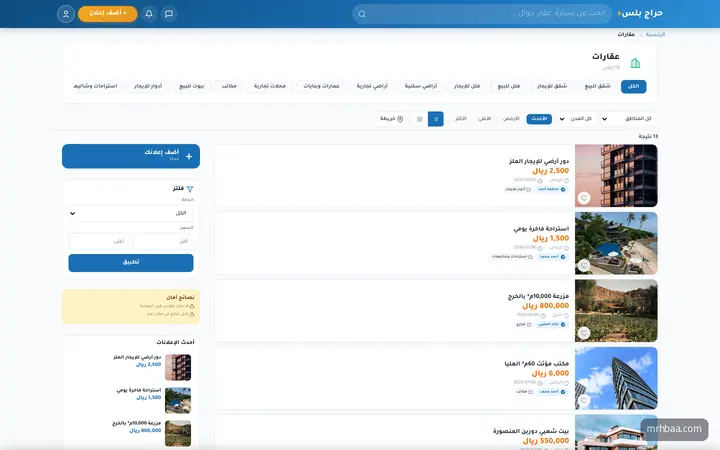Viewport: 720px width, 450px height.
Task: Open resort pool thumbnail of استراحة listing
Action: (616, 243)
